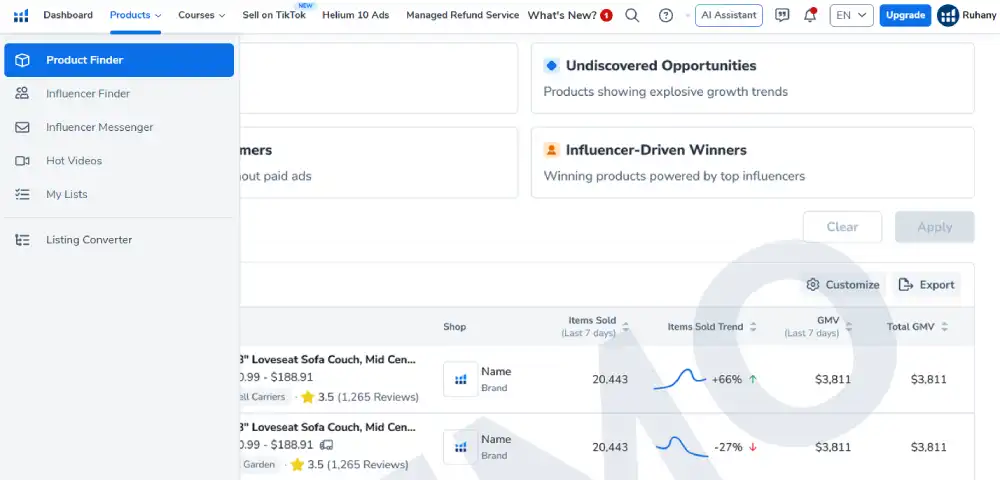Click the Product Finder cube icon
This screenshot has height=480, width=1000.
(22, 60)
